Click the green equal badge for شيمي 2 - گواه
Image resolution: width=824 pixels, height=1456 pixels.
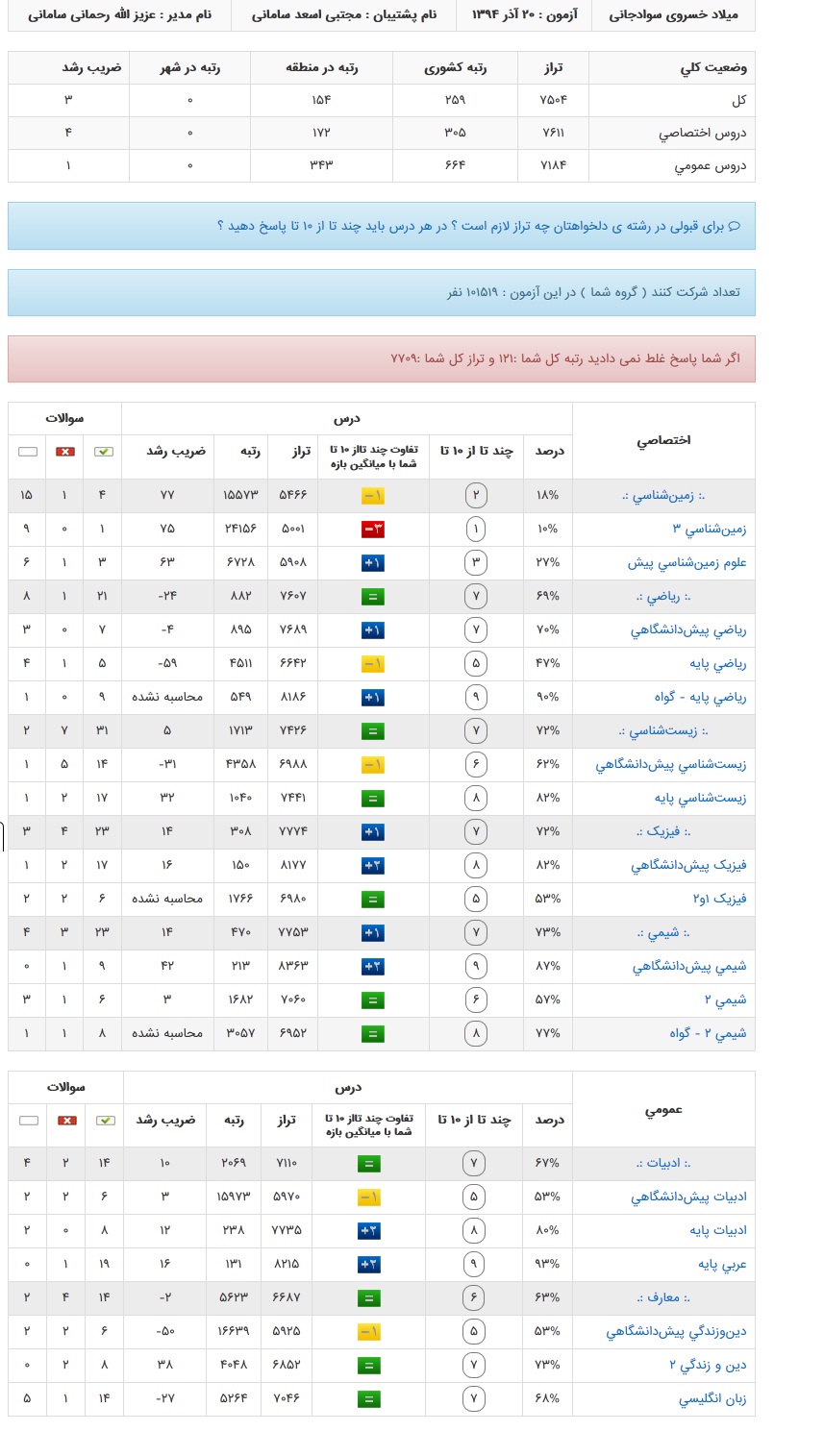tap(373, 1033)
